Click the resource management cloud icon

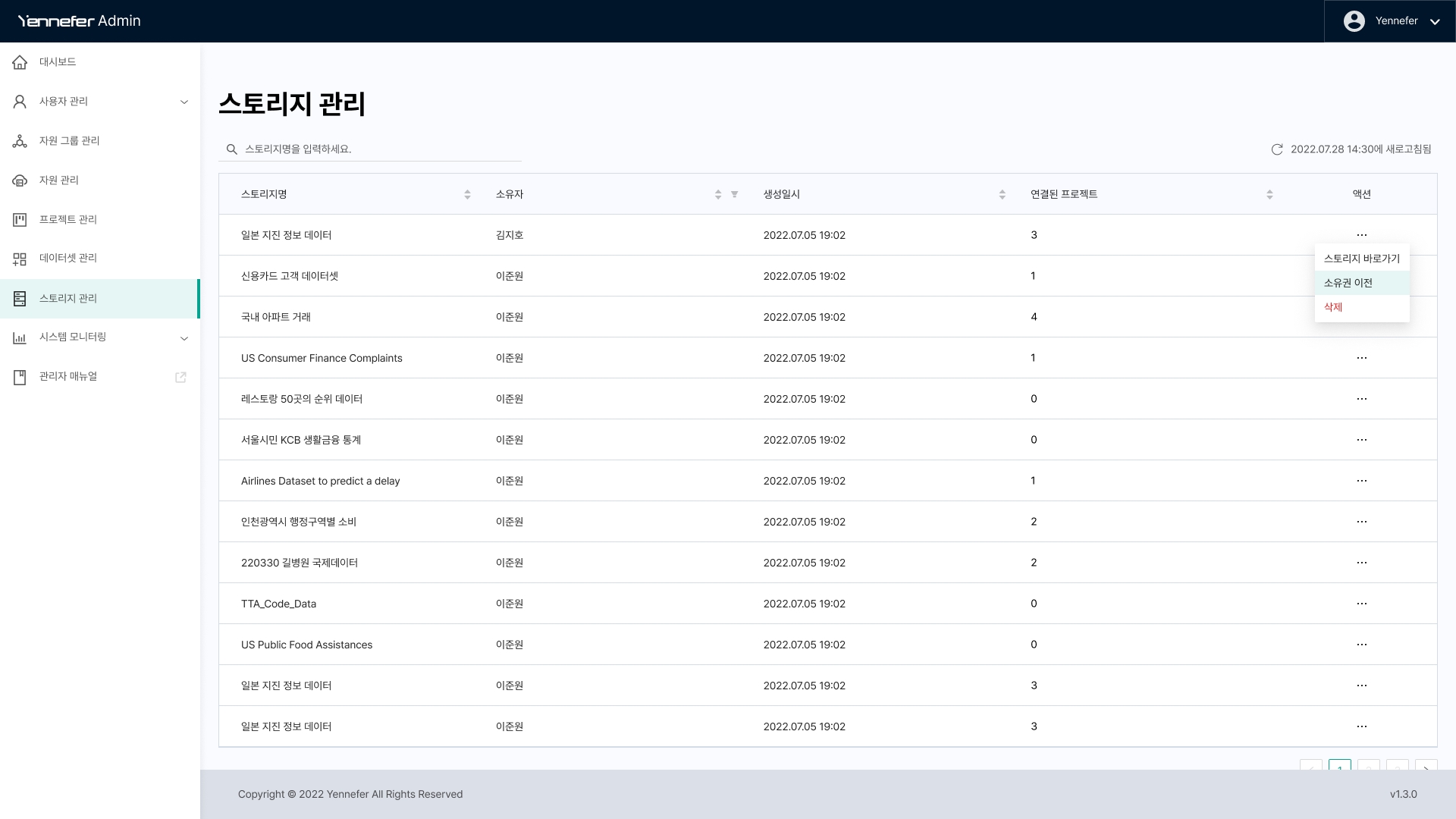click(x=20, y=180)
